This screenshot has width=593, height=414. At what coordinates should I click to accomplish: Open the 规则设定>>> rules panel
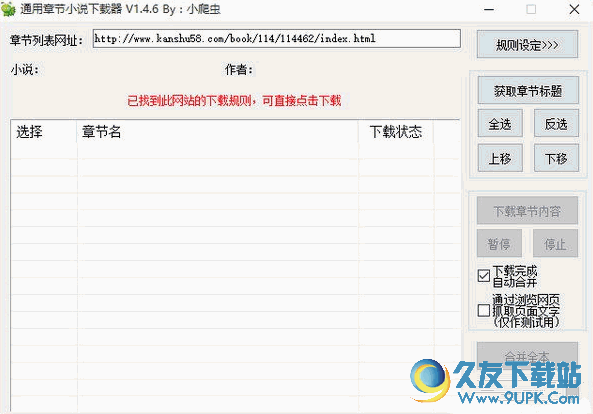click(527, 45)
